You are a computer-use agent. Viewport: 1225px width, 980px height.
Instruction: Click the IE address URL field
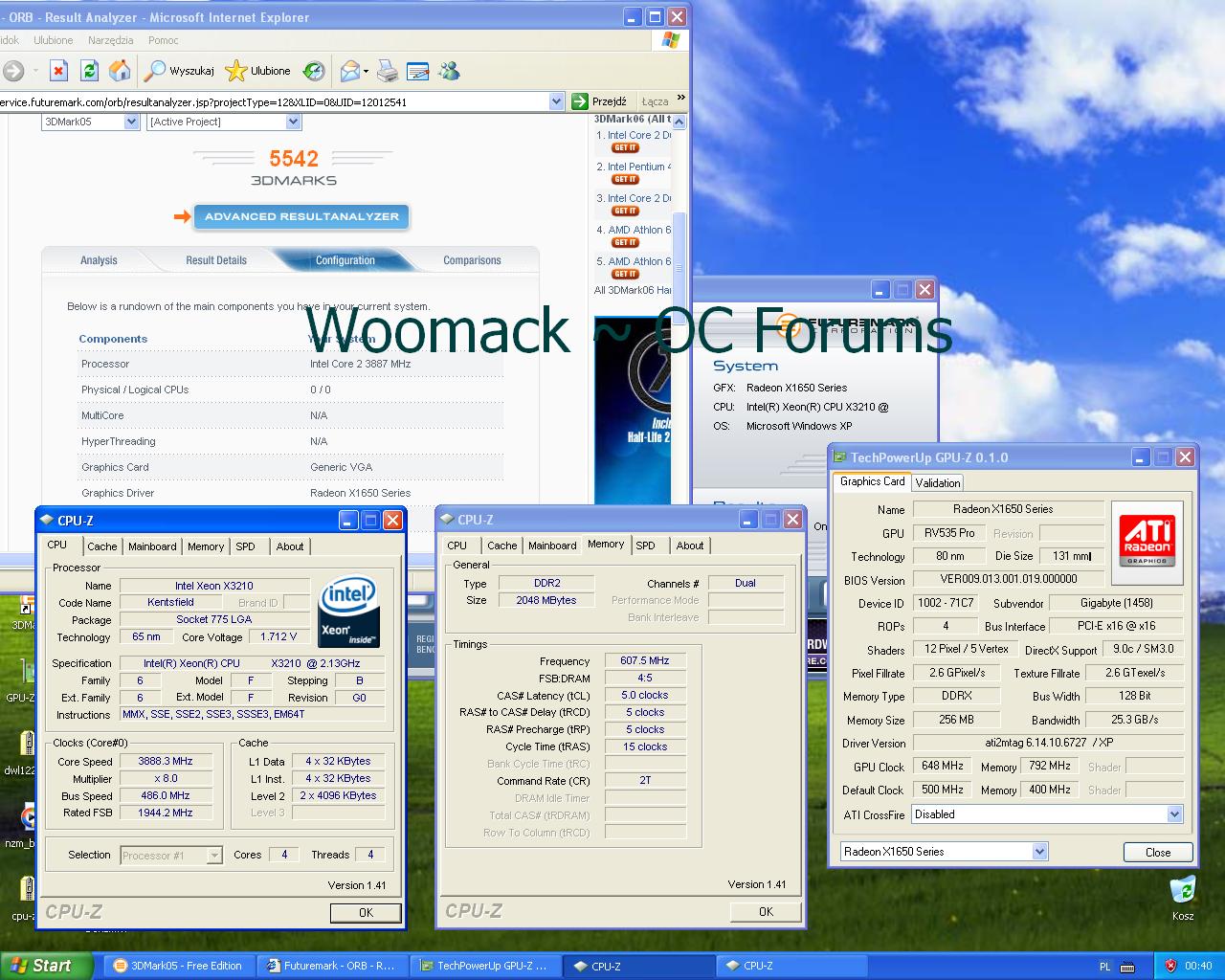click(x=273, y=101)
